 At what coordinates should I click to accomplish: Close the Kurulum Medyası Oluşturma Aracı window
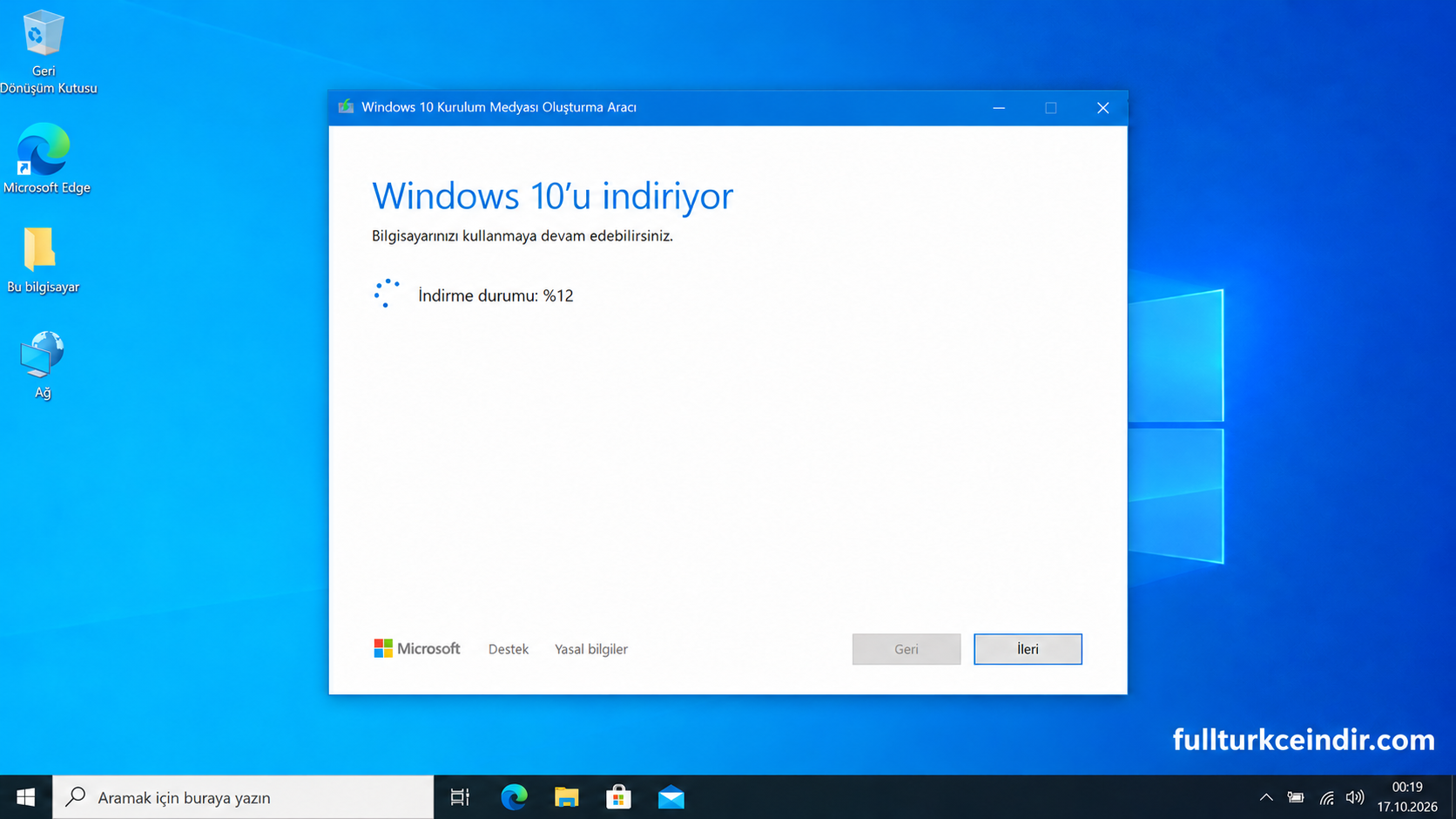pos(1102,108)
